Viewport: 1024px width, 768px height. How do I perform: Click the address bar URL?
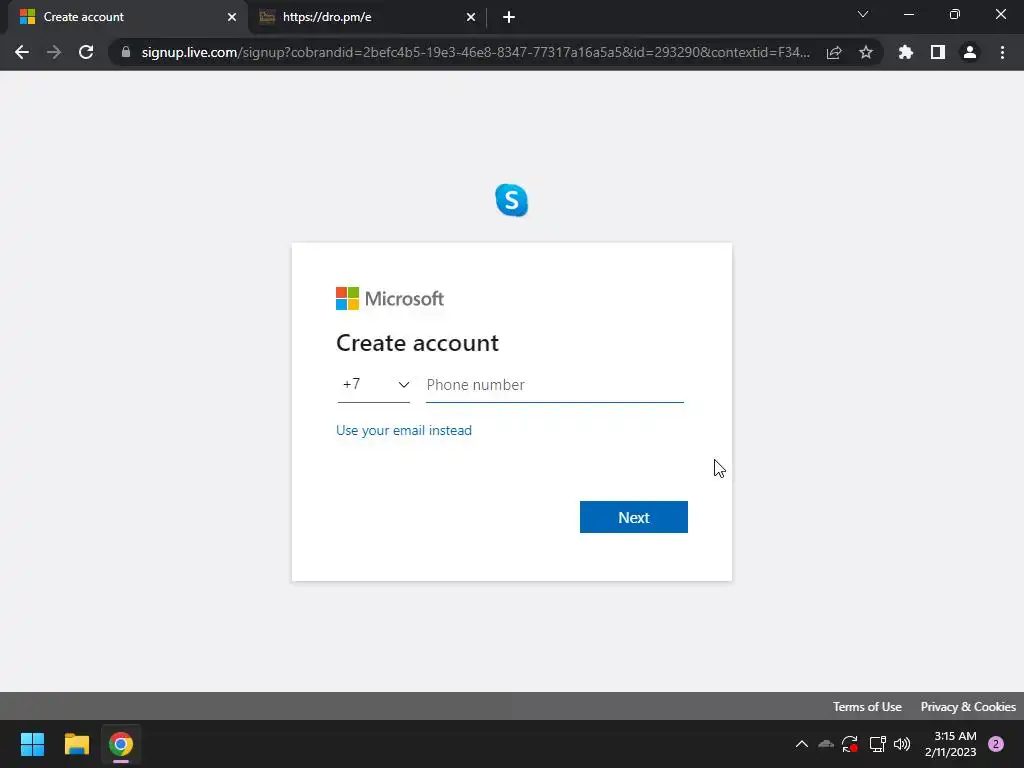pos(475,52)
